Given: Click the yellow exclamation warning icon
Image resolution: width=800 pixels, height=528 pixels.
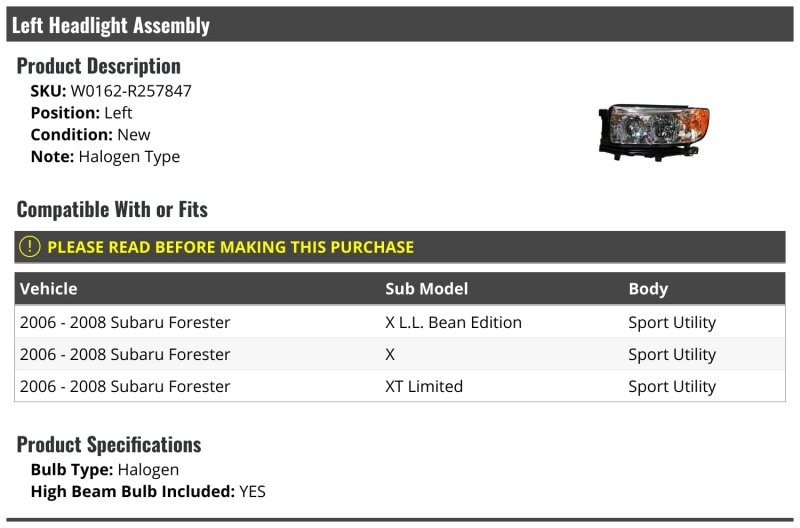Looking at the screenshot, I should click(x=30, y=247).
